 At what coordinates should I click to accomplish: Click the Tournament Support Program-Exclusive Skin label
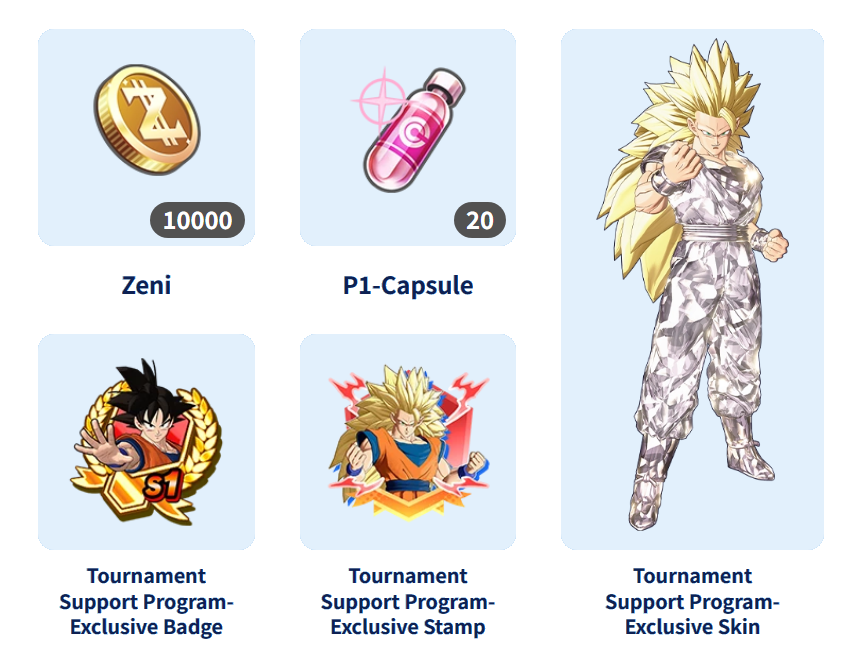[693, 601]
